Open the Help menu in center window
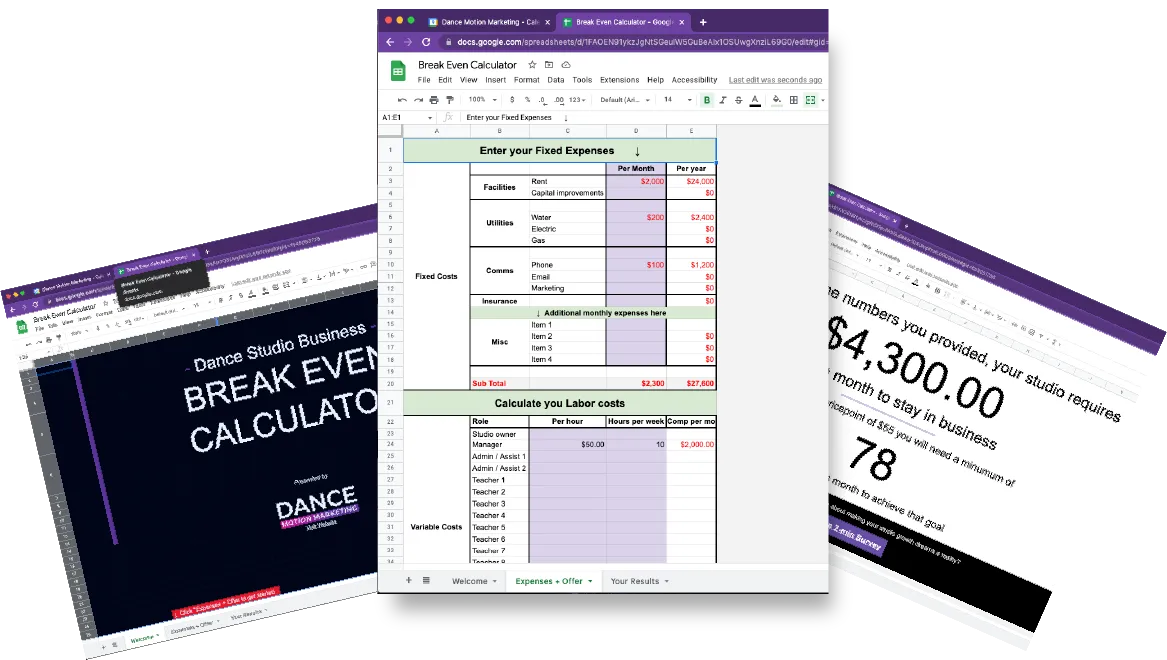This screenshot has width=1167, height=660. pyautogui.click(x=656, y=80)
